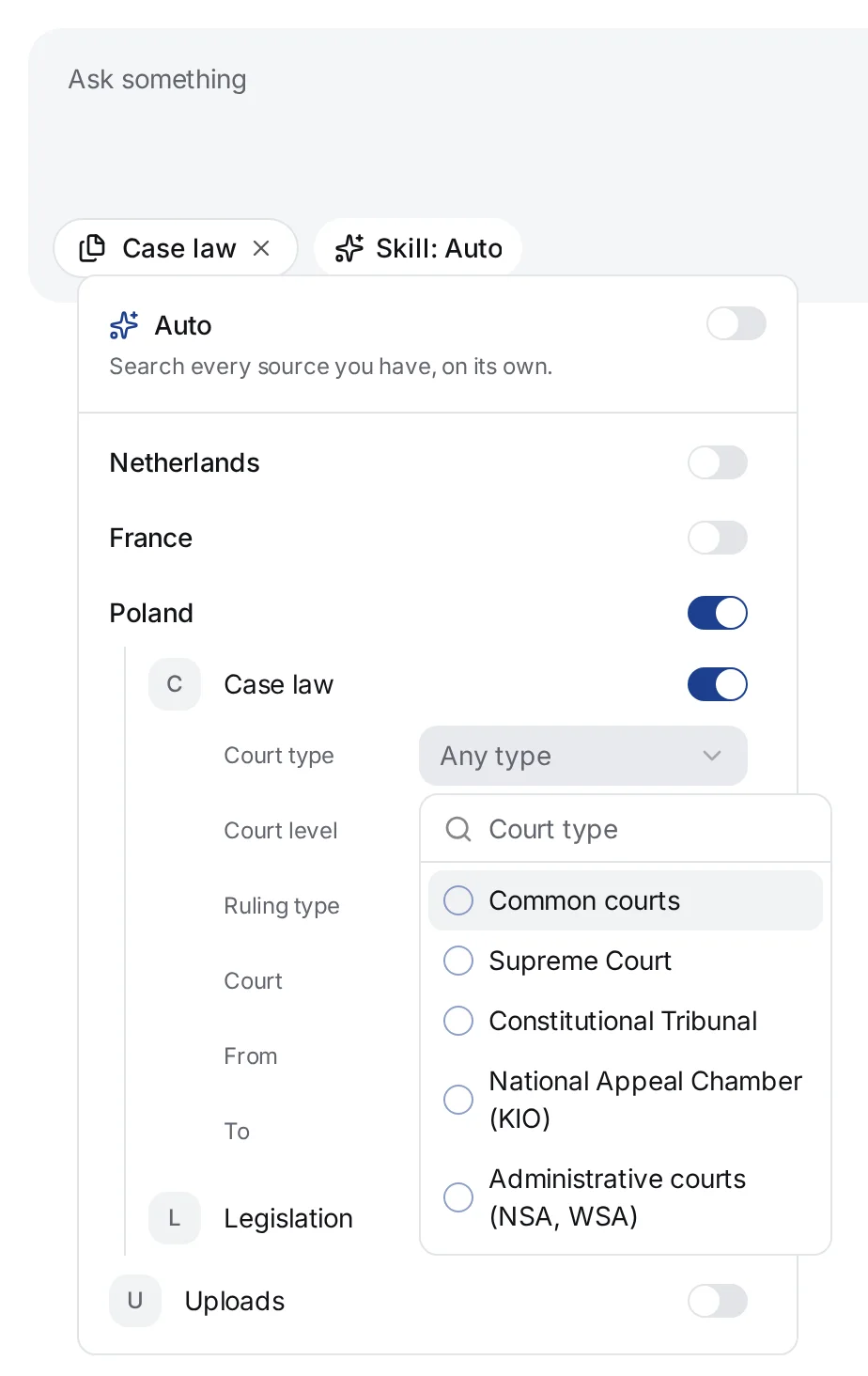Click the C badge next to Case law
The image size is (868, 1376).
tap(175, 684)
